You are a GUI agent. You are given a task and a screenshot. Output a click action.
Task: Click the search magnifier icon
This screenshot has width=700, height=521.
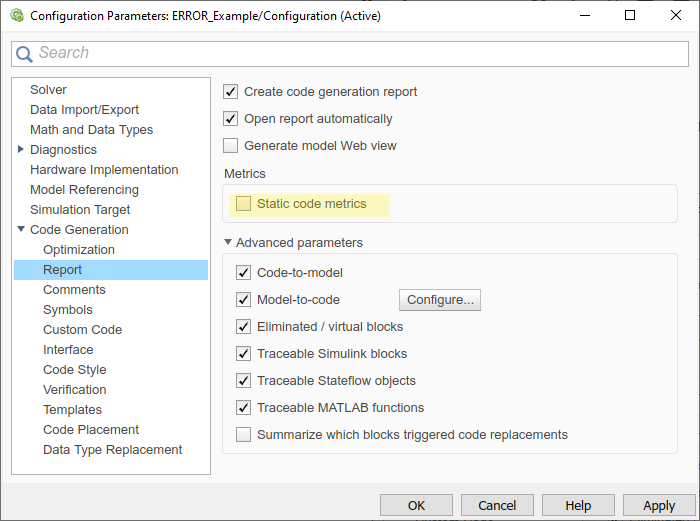tap(24, 54)
